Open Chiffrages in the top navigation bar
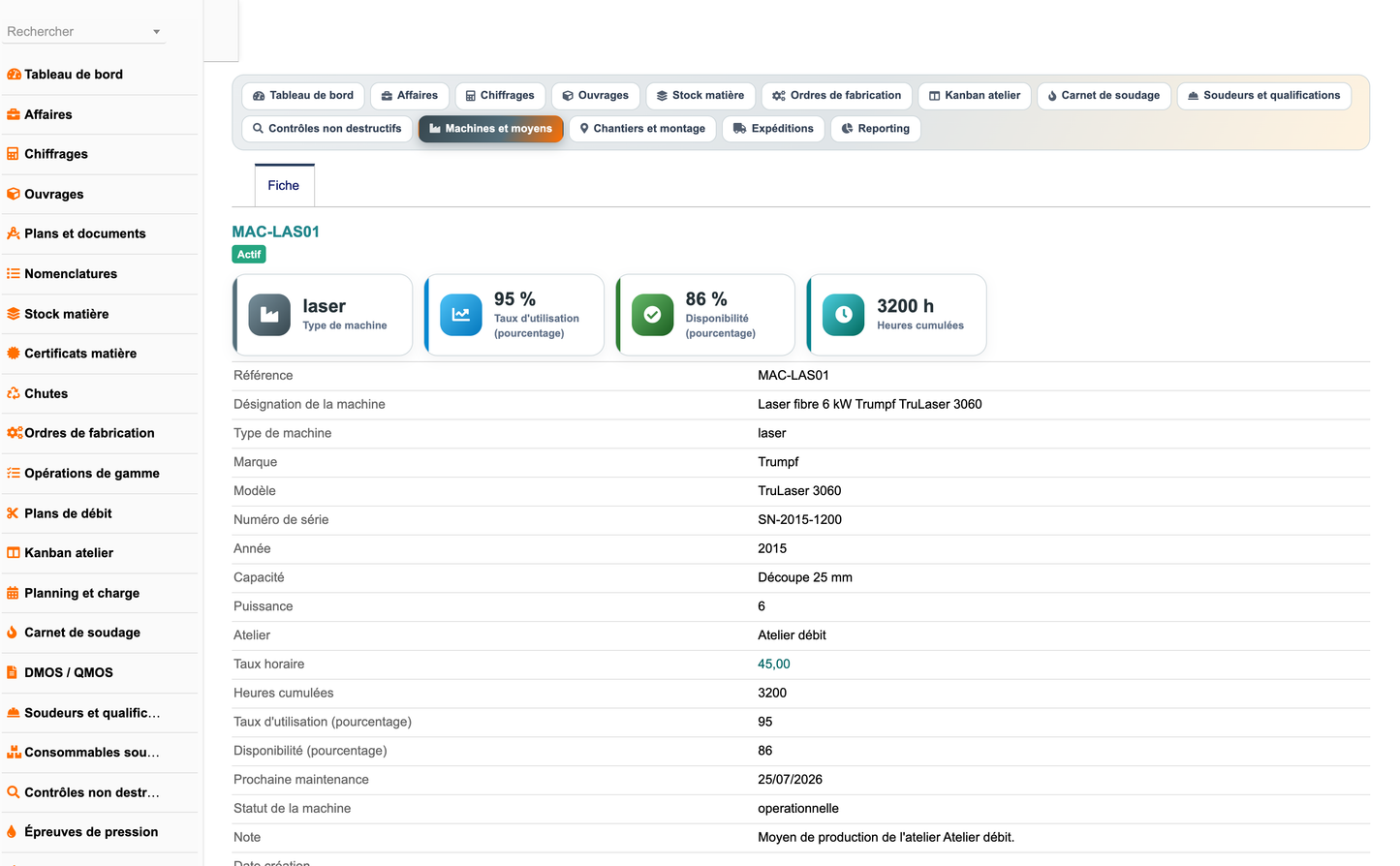 [500, 96]
